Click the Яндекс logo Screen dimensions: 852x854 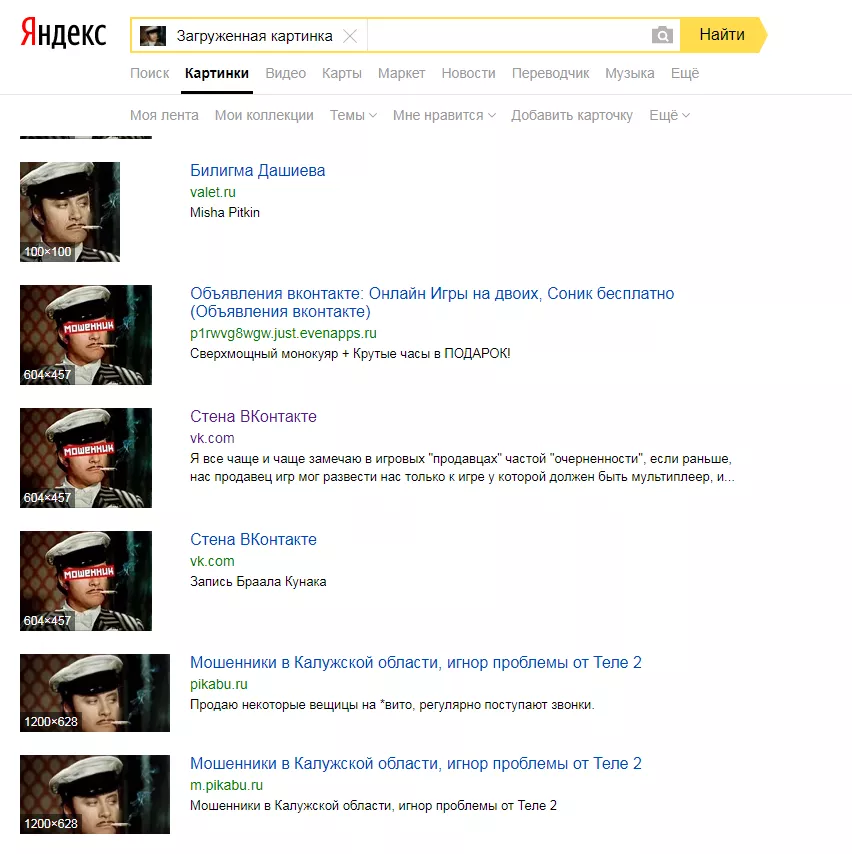point(63,33)
